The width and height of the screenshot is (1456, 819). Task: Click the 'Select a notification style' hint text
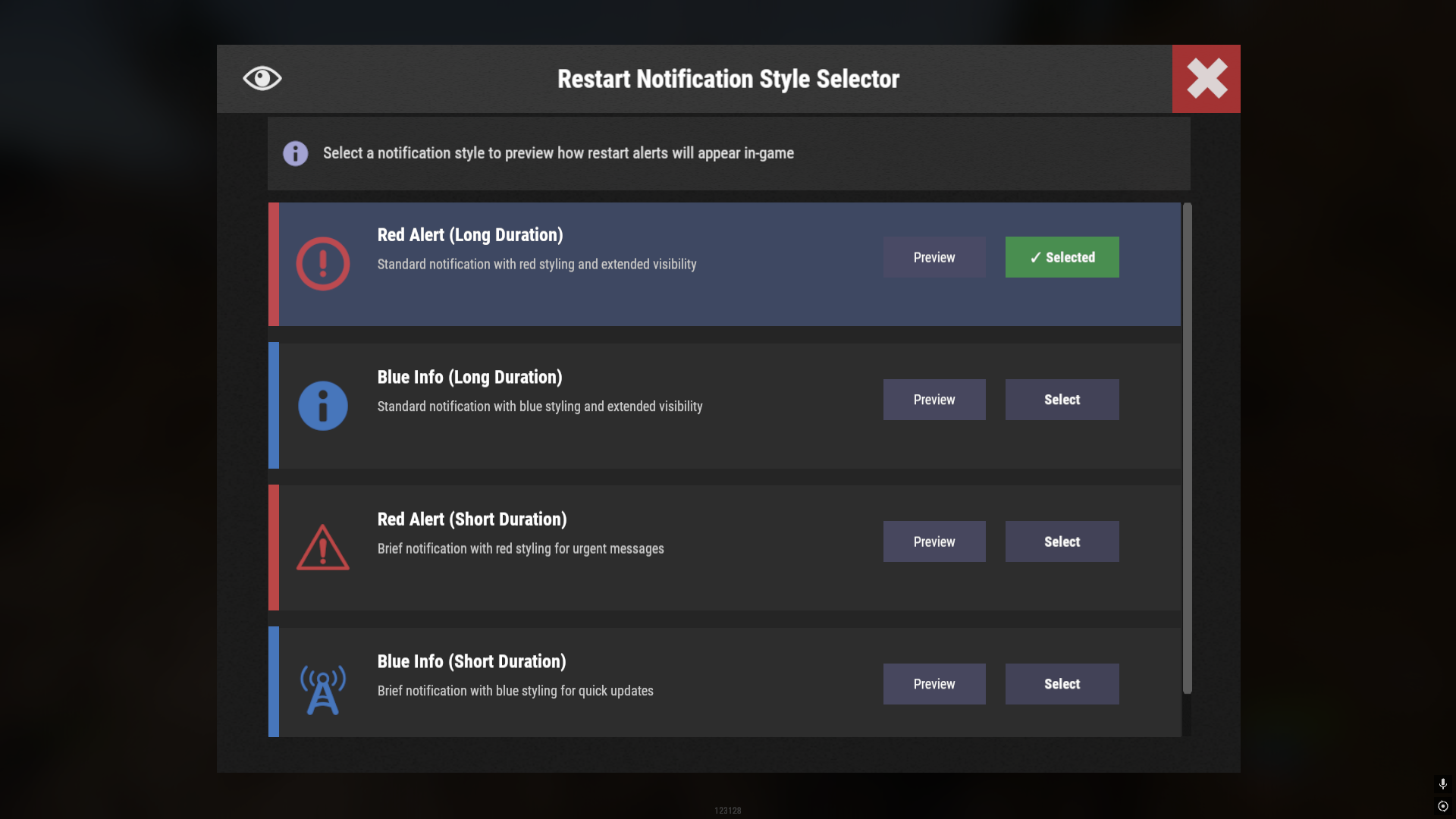558,153
